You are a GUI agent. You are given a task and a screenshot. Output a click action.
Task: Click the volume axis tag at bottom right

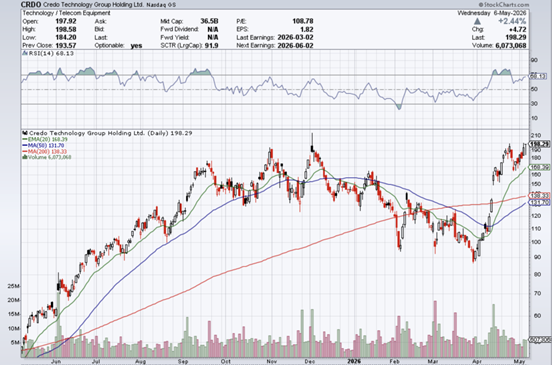pyautogui.click(x=540, y=340)
